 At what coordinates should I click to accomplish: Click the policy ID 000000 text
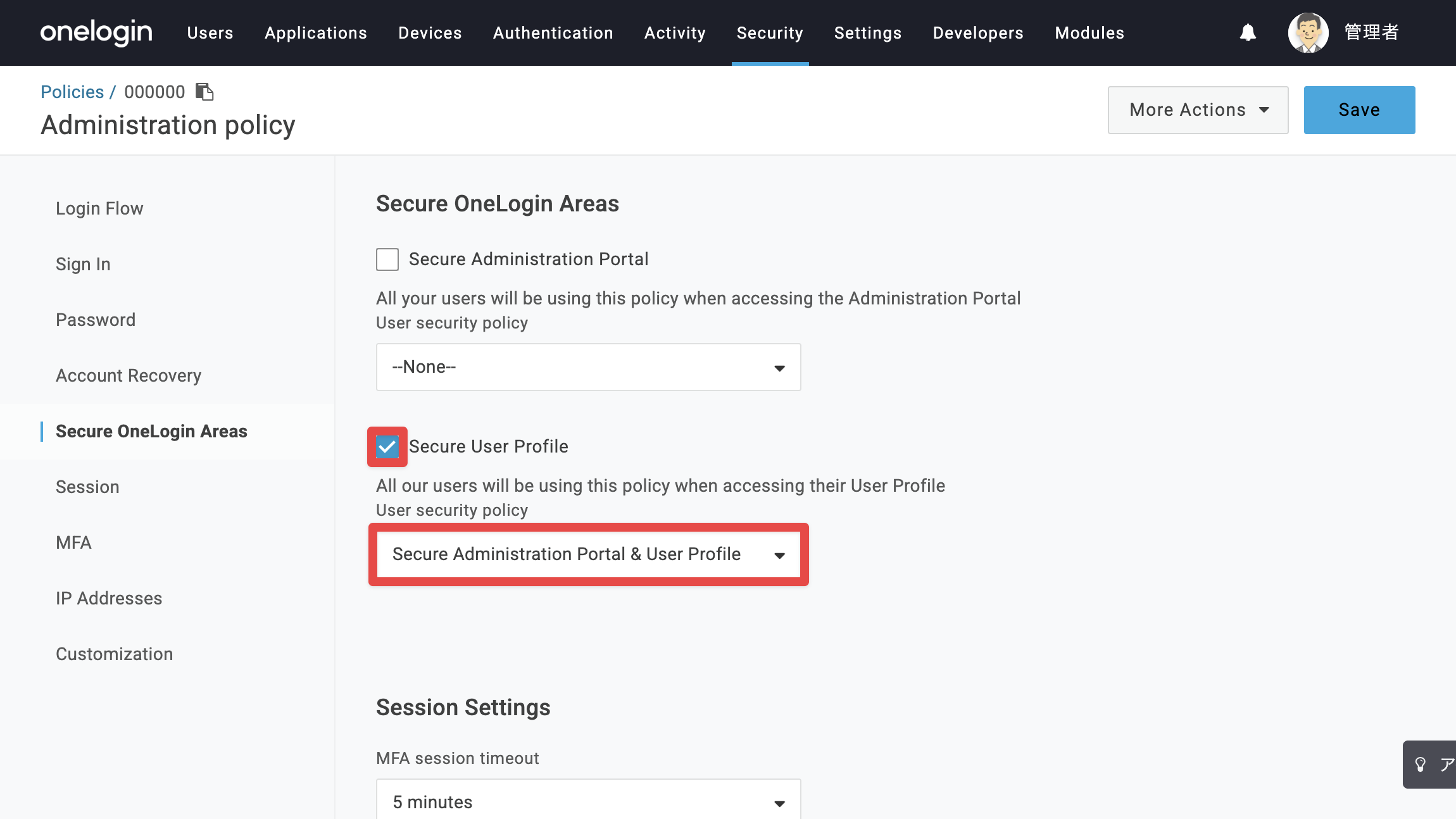[154, 92]
